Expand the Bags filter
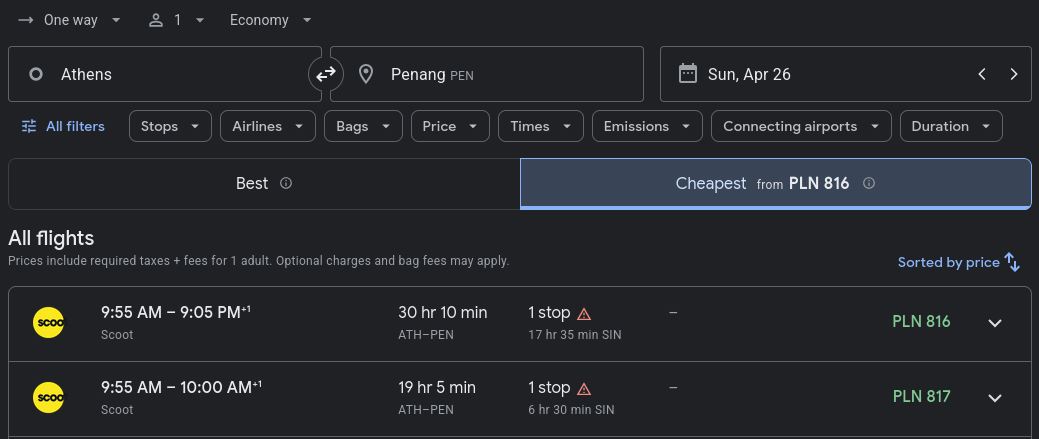Image resolution: width=1039 pixels, height=439 pixels. point(363,126)
